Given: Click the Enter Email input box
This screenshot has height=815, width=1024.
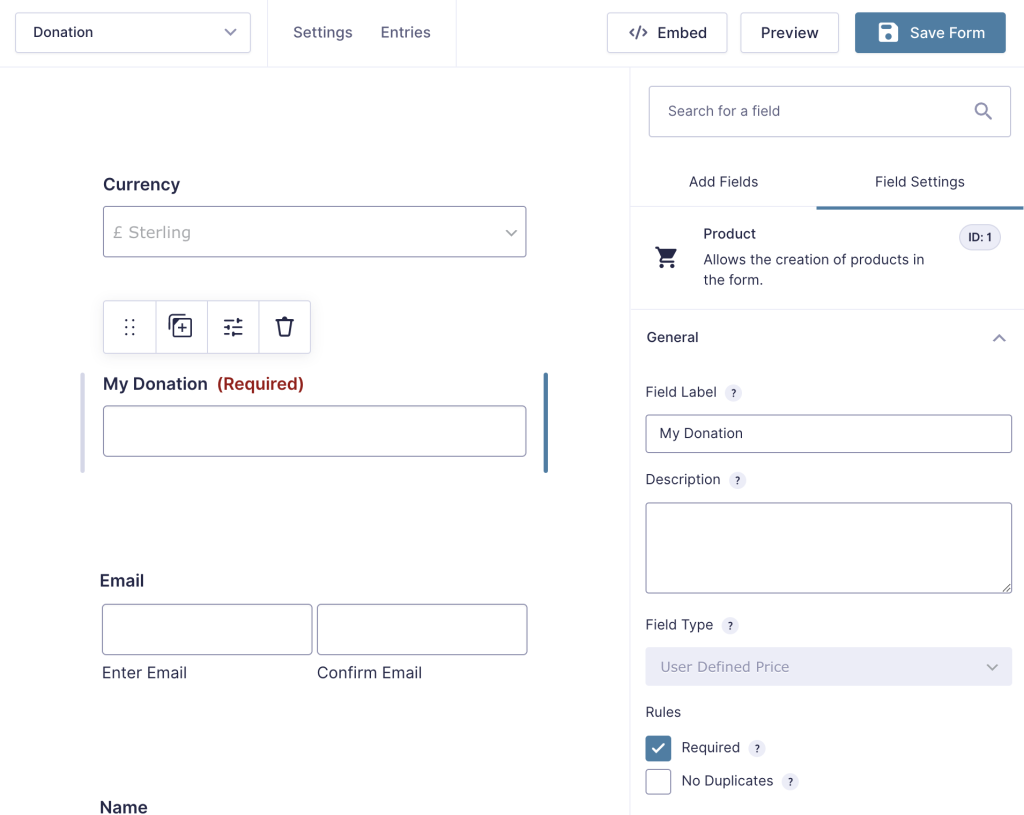Looking at the screenshot, I should coord(207,630).
